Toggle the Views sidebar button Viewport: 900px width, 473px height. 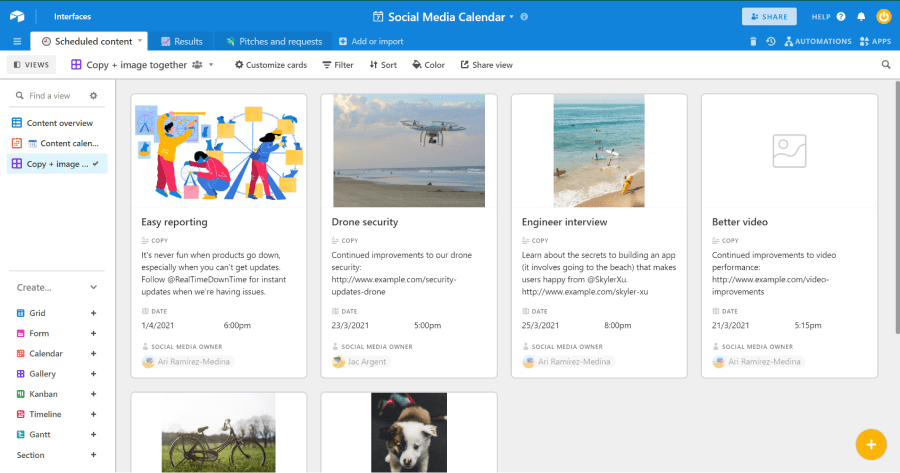coord(32,65)
